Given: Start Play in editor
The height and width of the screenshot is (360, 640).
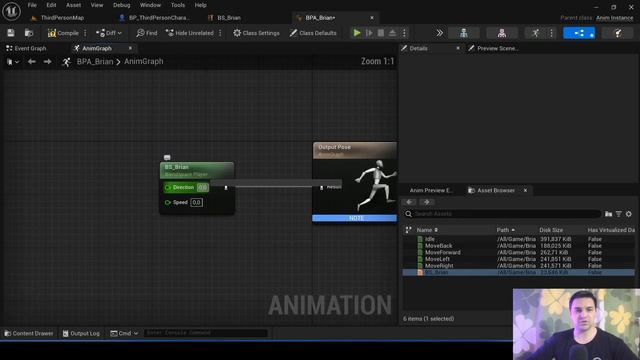Looking at the screenshot, I should click(357, 33).
